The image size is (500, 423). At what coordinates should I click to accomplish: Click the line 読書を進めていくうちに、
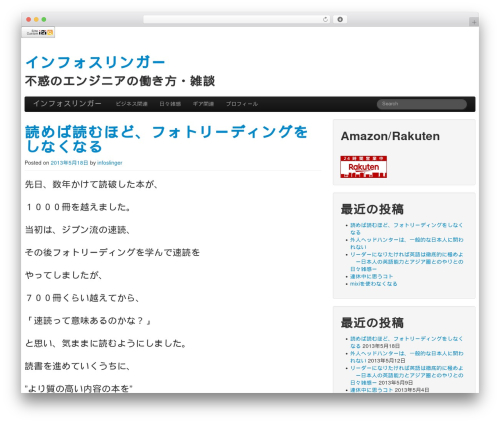(x=77, y=366)
